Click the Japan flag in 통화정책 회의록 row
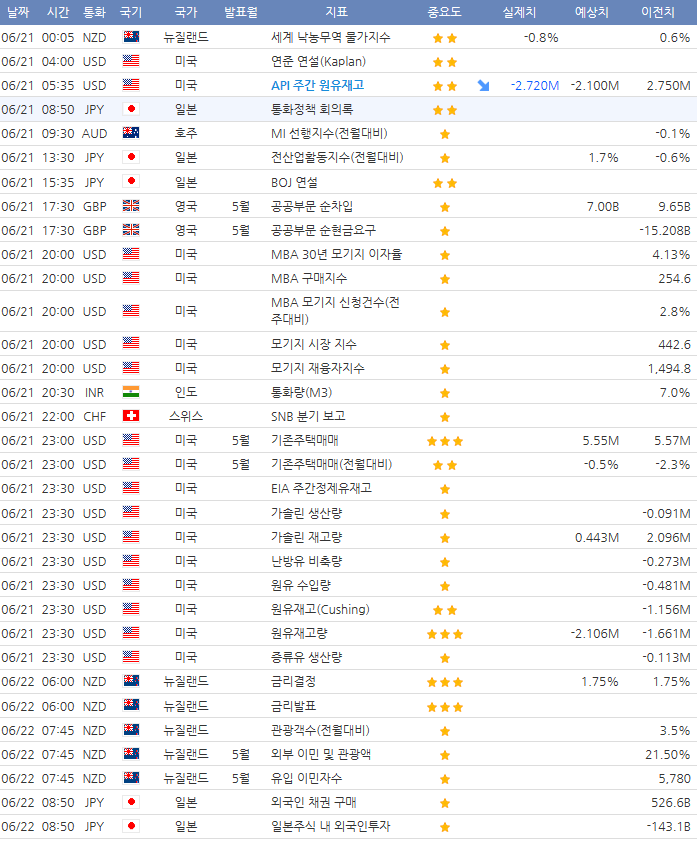Viewport: 697px width, 842px height. (131, 109)
